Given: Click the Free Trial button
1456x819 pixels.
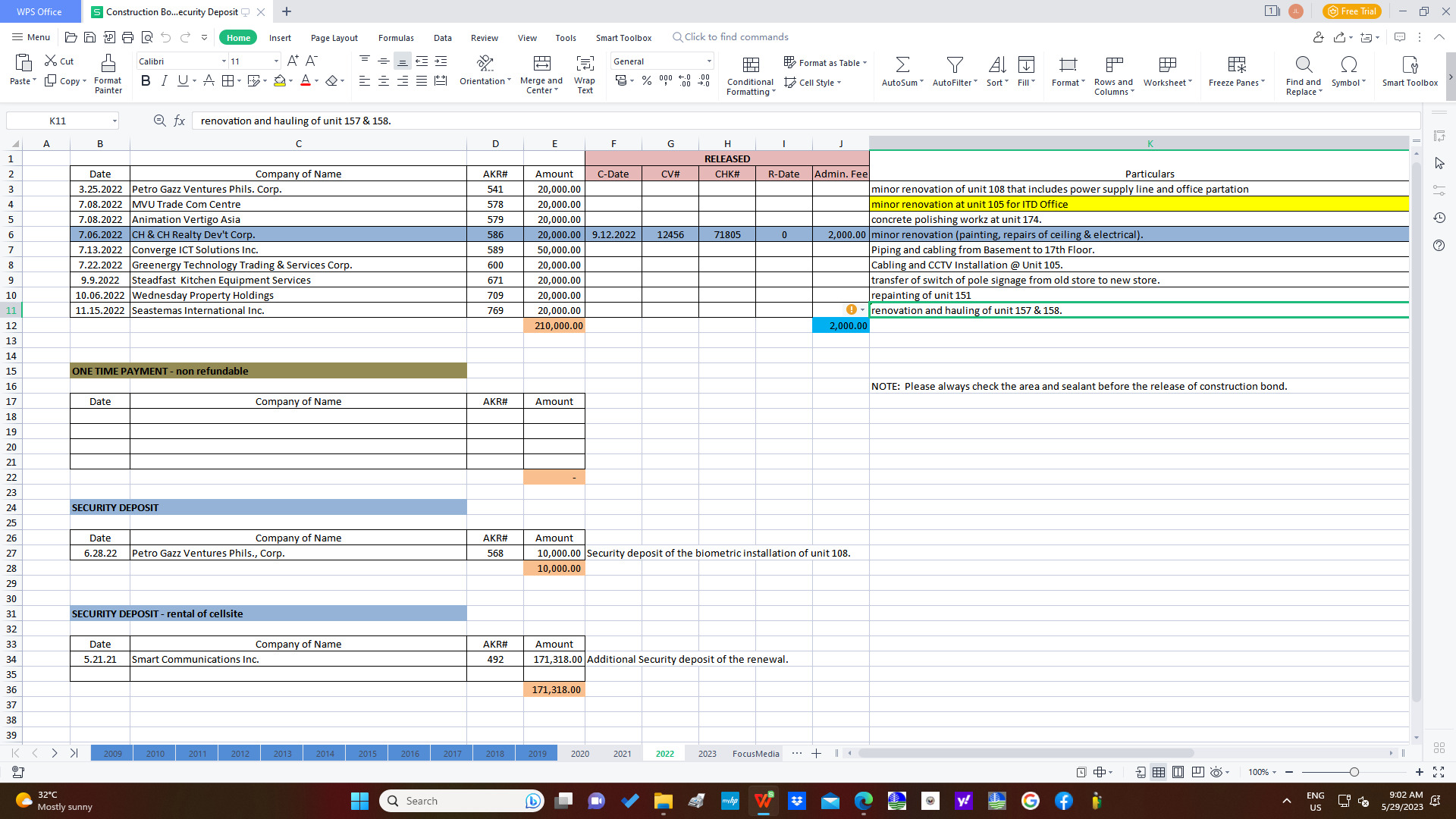Looking at the screenshot, I should coord(1351,11).
